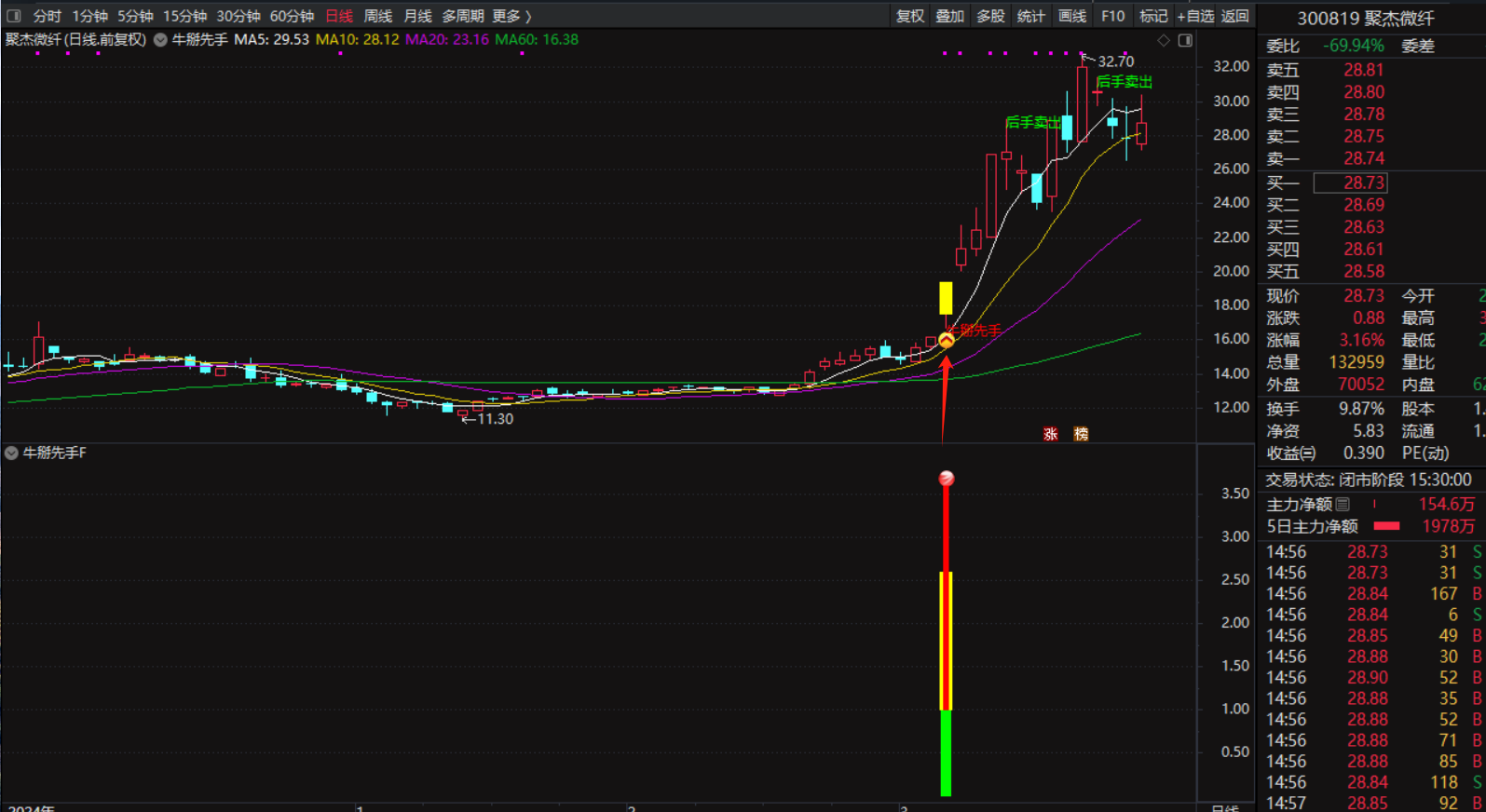Click the red ball atop indicator bar
The width and height of the screenshot is (1486, 812).
(x=946, y=479)
